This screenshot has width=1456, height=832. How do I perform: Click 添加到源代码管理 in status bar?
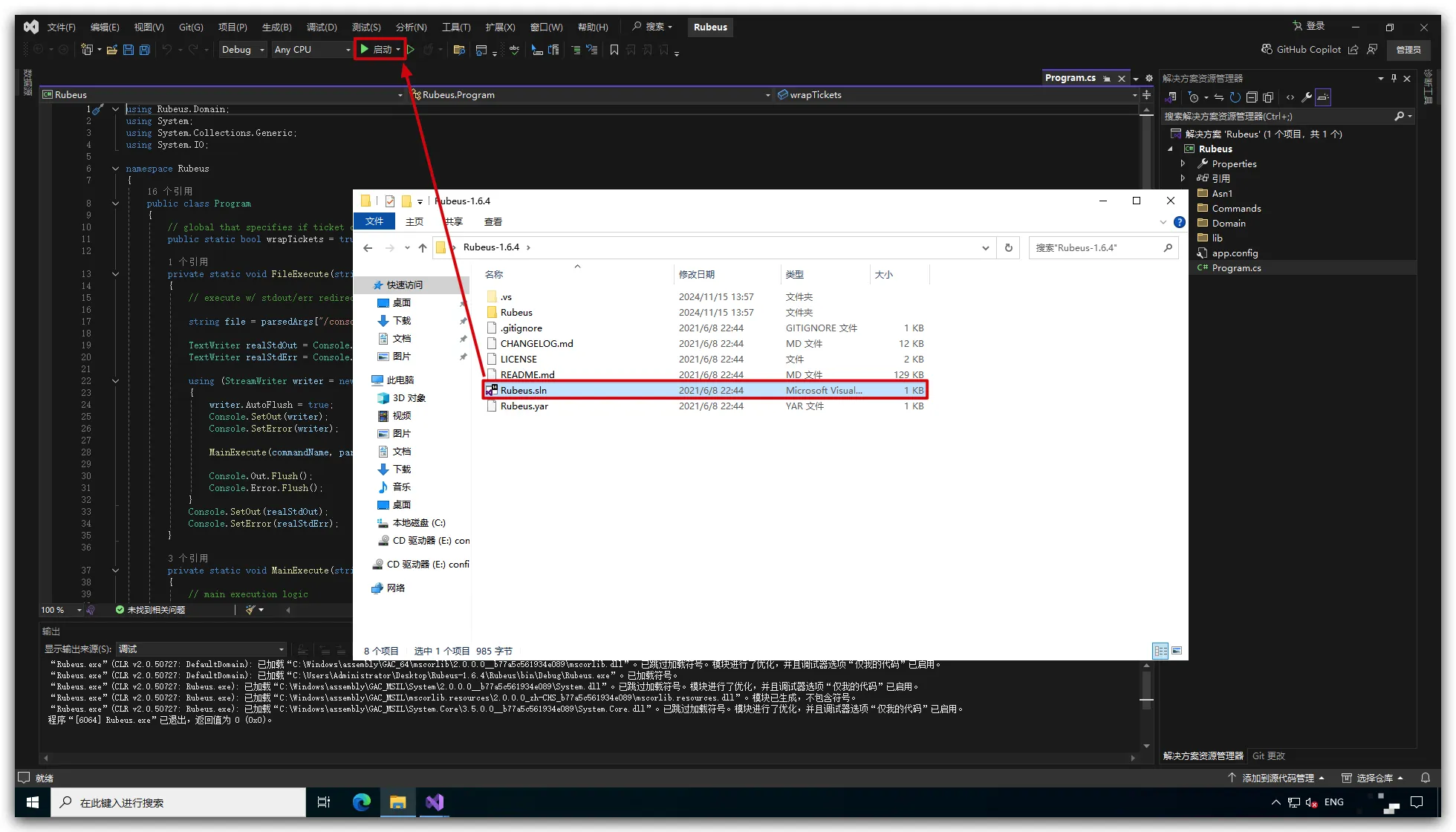pos(1277,778)
